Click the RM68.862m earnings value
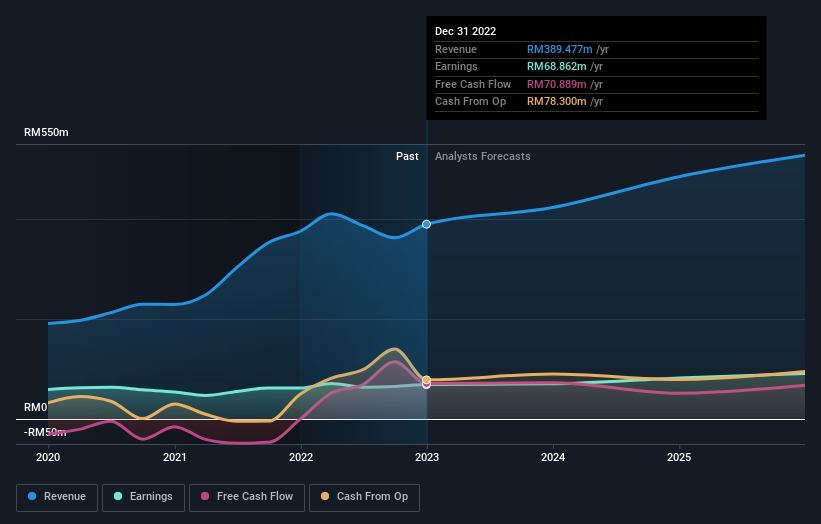The image size is (821, 524). point(557,66)
